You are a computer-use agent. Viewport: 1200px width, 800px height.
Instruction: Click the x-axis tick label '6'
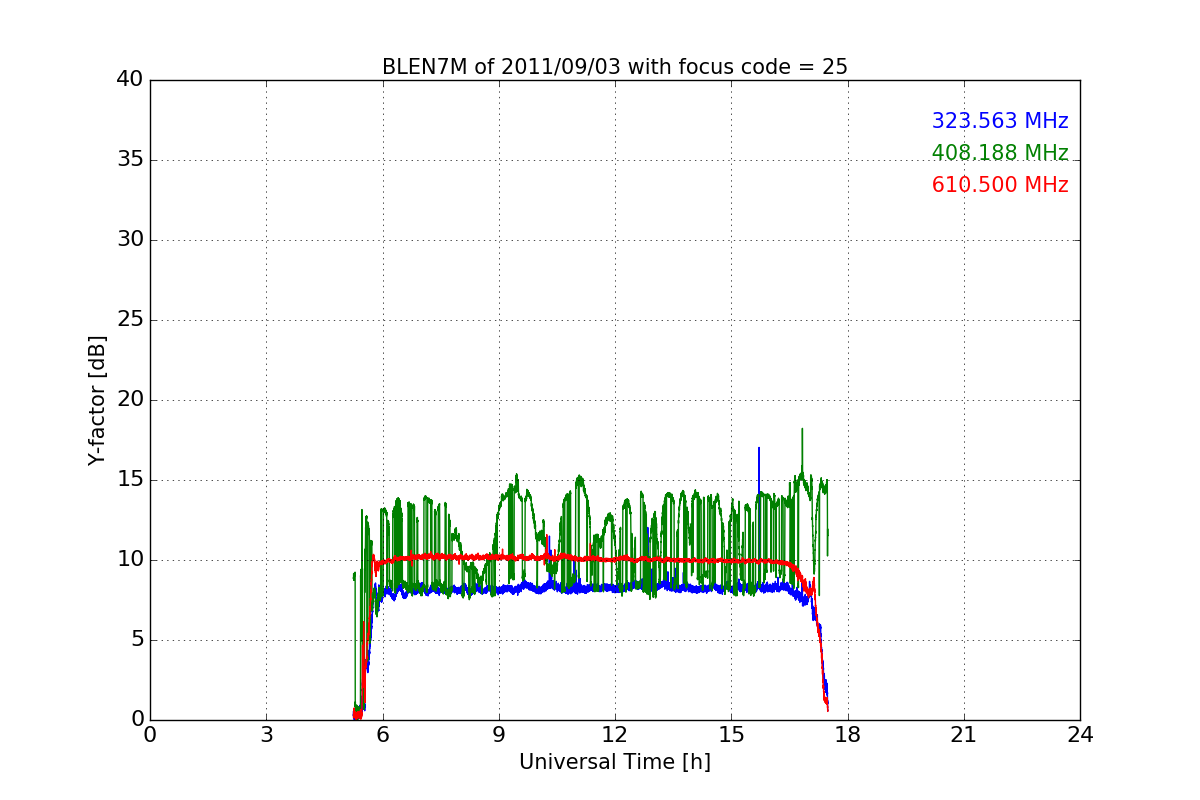point(383,734)
